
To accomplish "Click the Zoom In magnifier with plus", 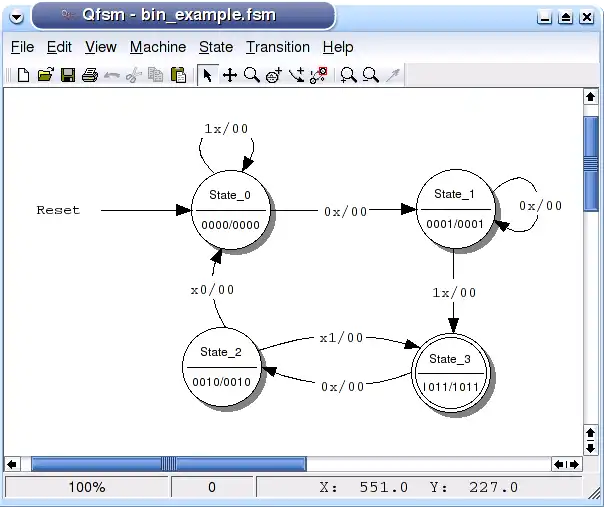I will pyautogui.click(x=349, y=75).
